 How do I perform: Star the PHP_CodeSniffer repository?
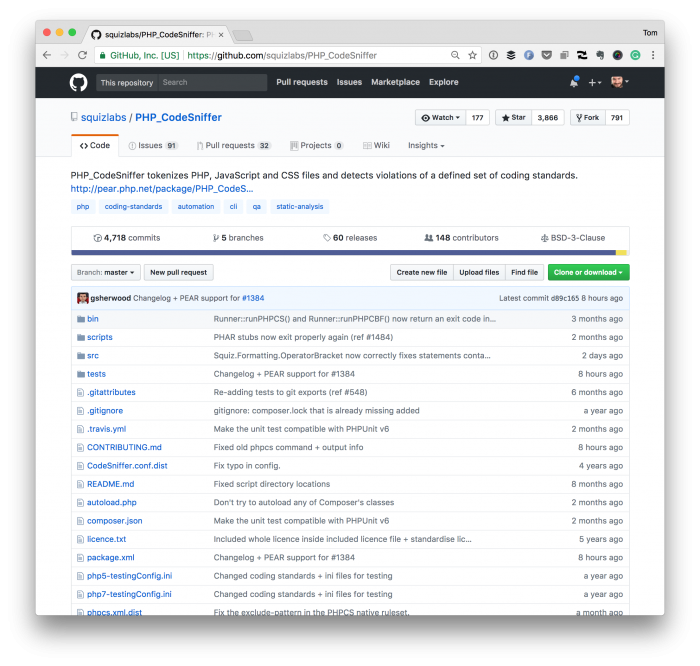513,118
